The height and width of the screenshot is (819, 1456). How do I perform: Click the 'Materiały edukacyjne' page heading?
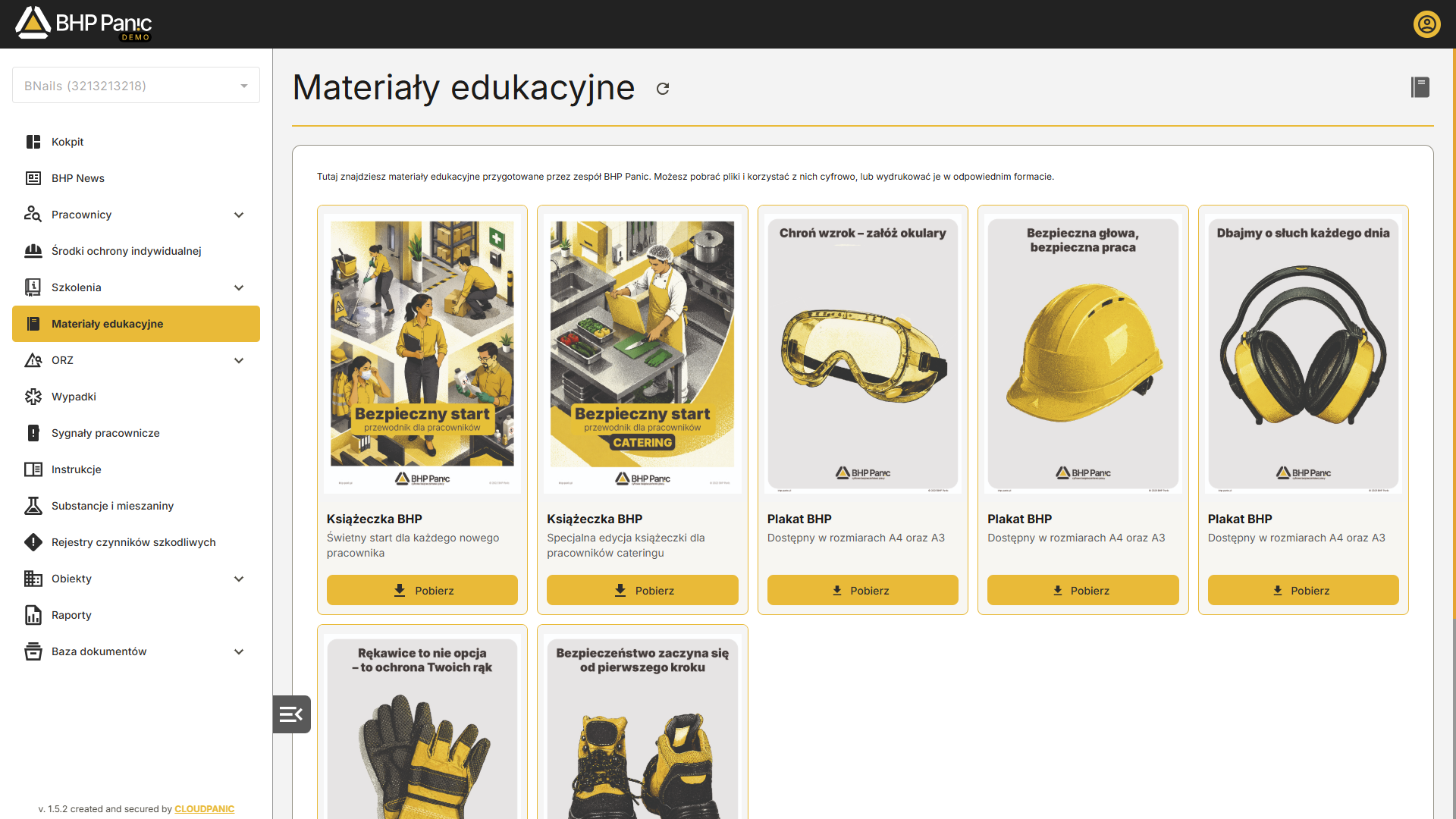pos(463,87)
